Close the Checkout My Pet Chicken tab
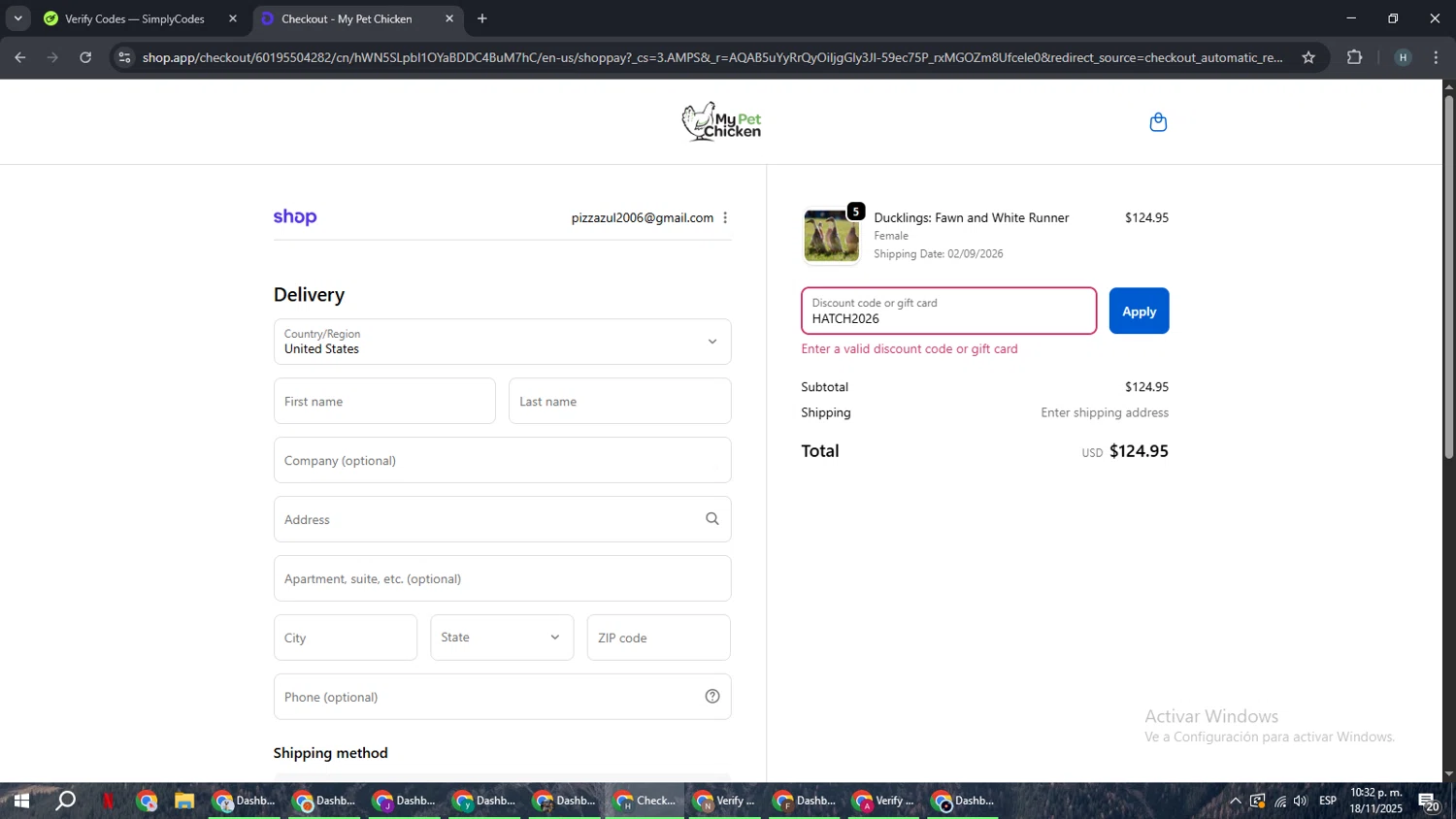 tap(448, 18)
